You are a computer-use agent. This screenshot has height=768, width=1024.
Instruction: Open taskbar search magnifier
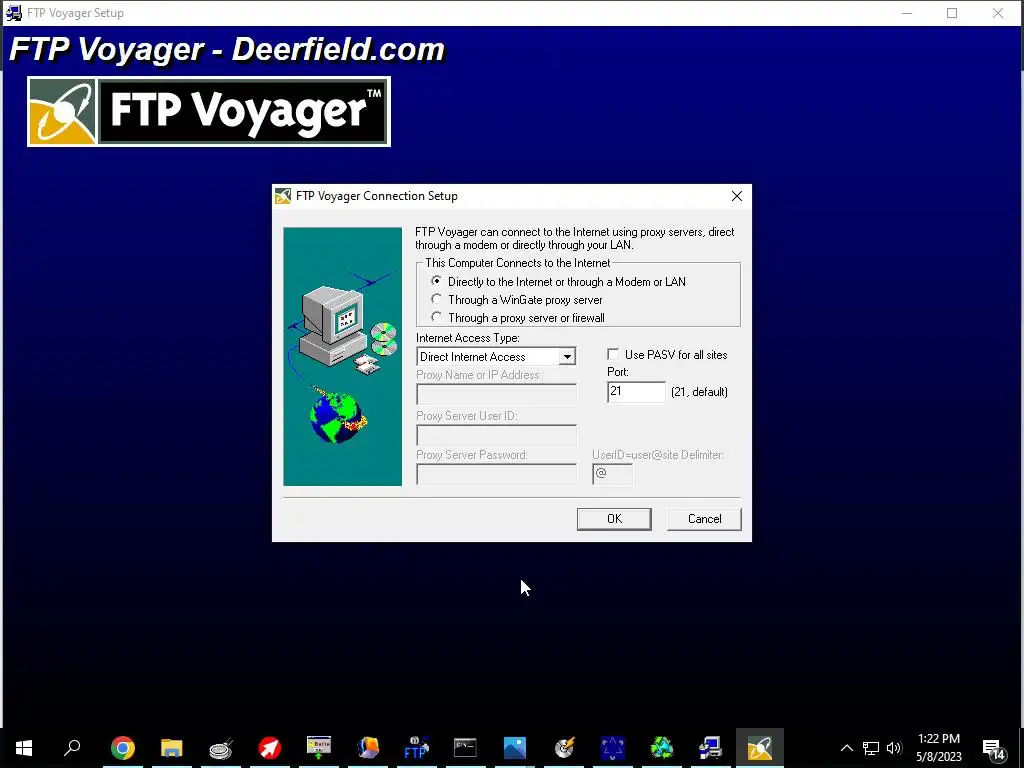(x=72, y=748)
